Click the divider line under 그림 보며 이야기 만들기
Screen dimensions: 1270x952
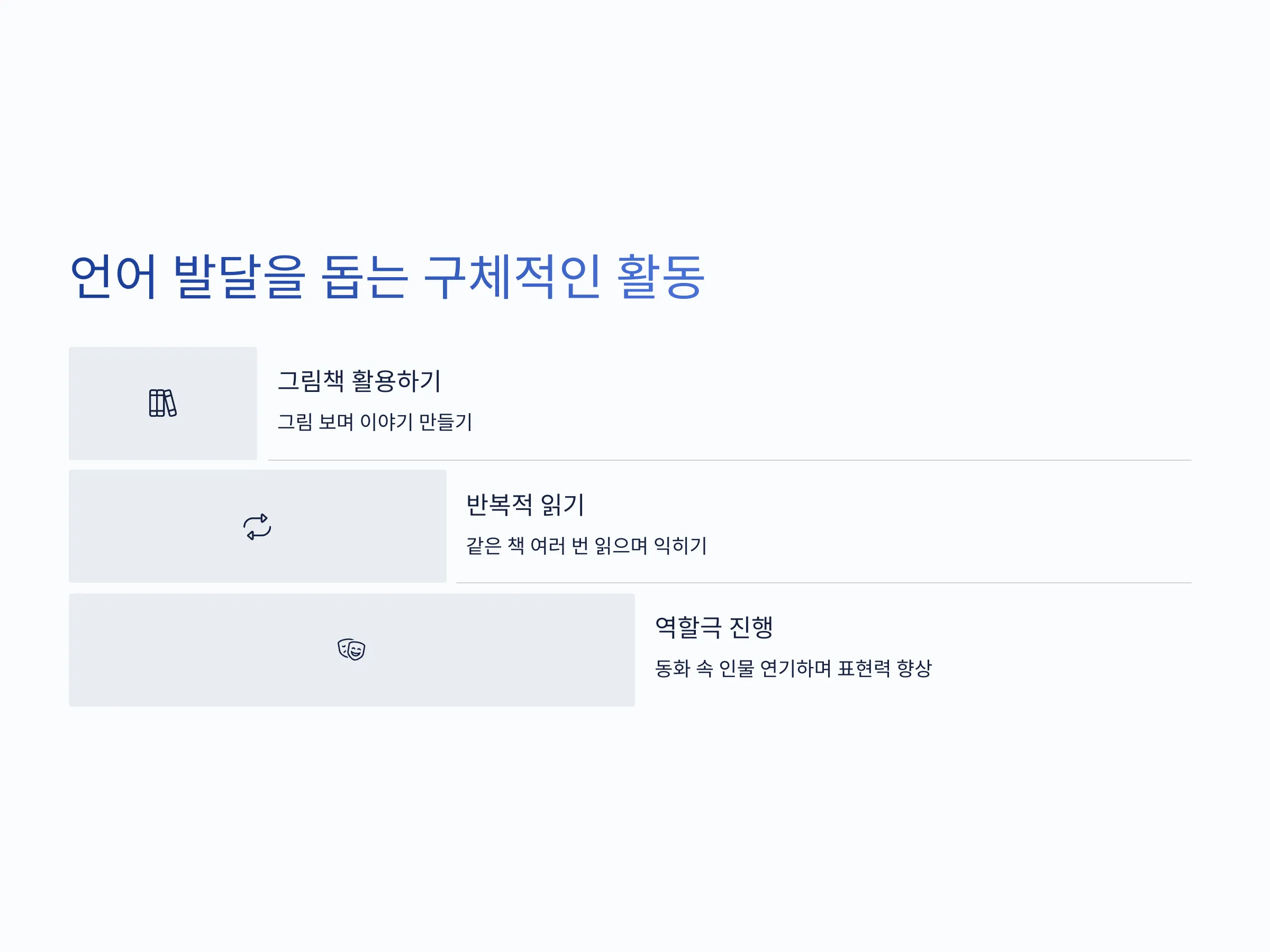coord(730,460)
